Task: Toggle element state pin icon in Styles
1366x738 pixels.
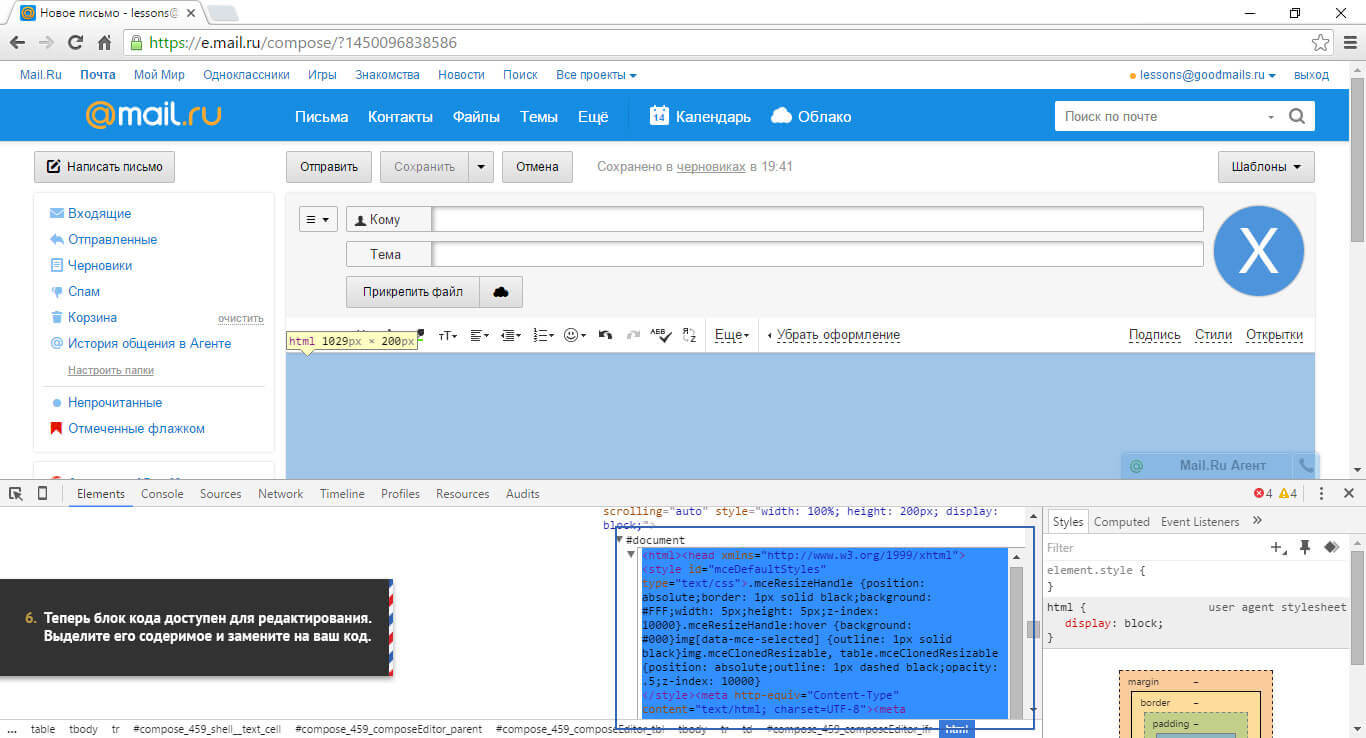Action: pos(1304,548)
